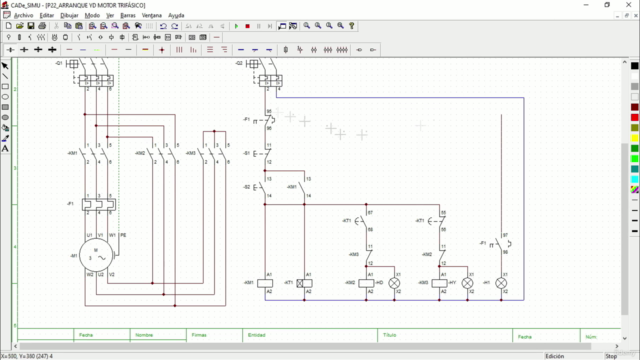Create a new document with the blank page icon
Screen dimensions: 640x360
(x=9, y=26)
